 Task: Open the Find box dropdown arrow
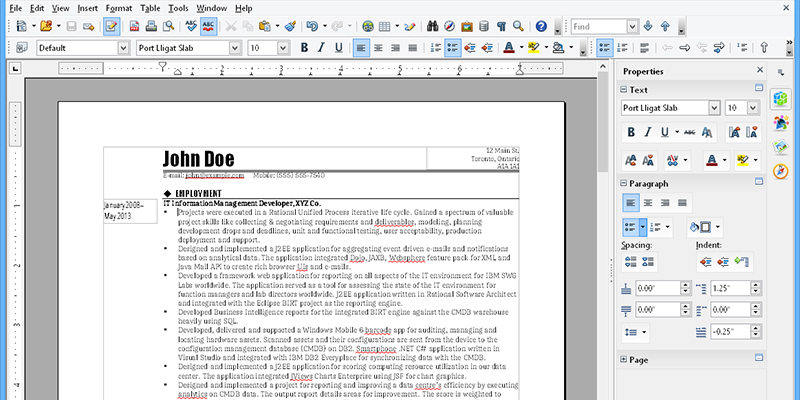pos(633,27)
